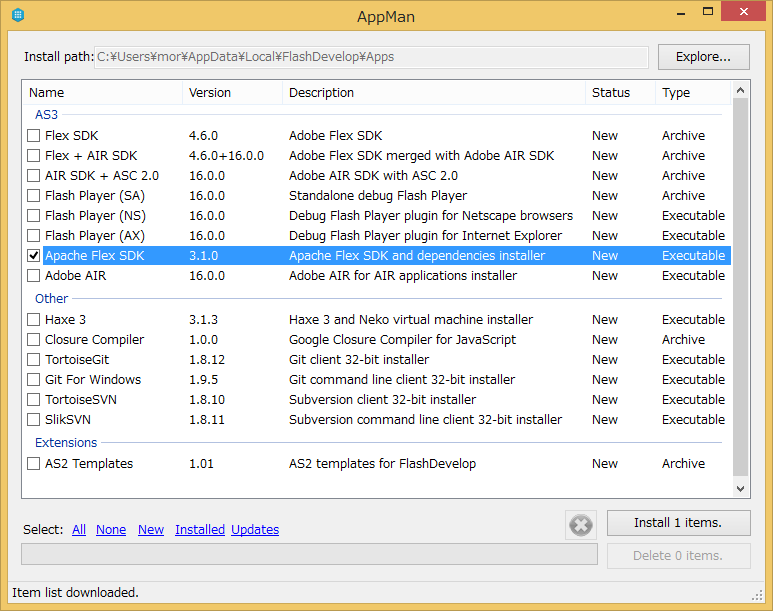Collapse the AS3 group header
Image resolution: width=773 pixels, height=611 pixels.
46,114
